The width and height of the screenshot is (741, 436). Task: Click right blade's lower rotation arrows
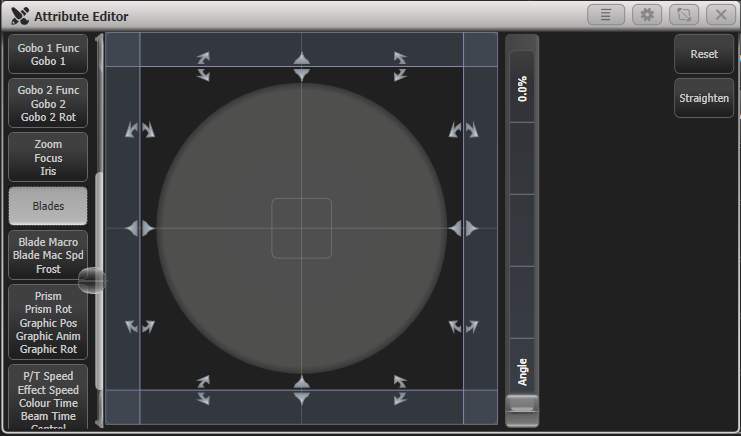click(462, 326)
